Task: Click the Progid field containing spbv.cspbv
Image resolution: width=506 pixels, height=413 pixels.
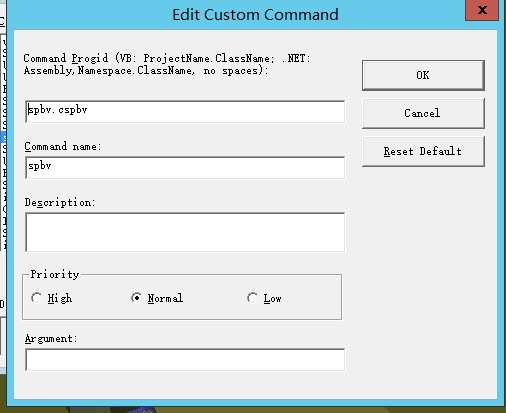Action: (185, 112)
